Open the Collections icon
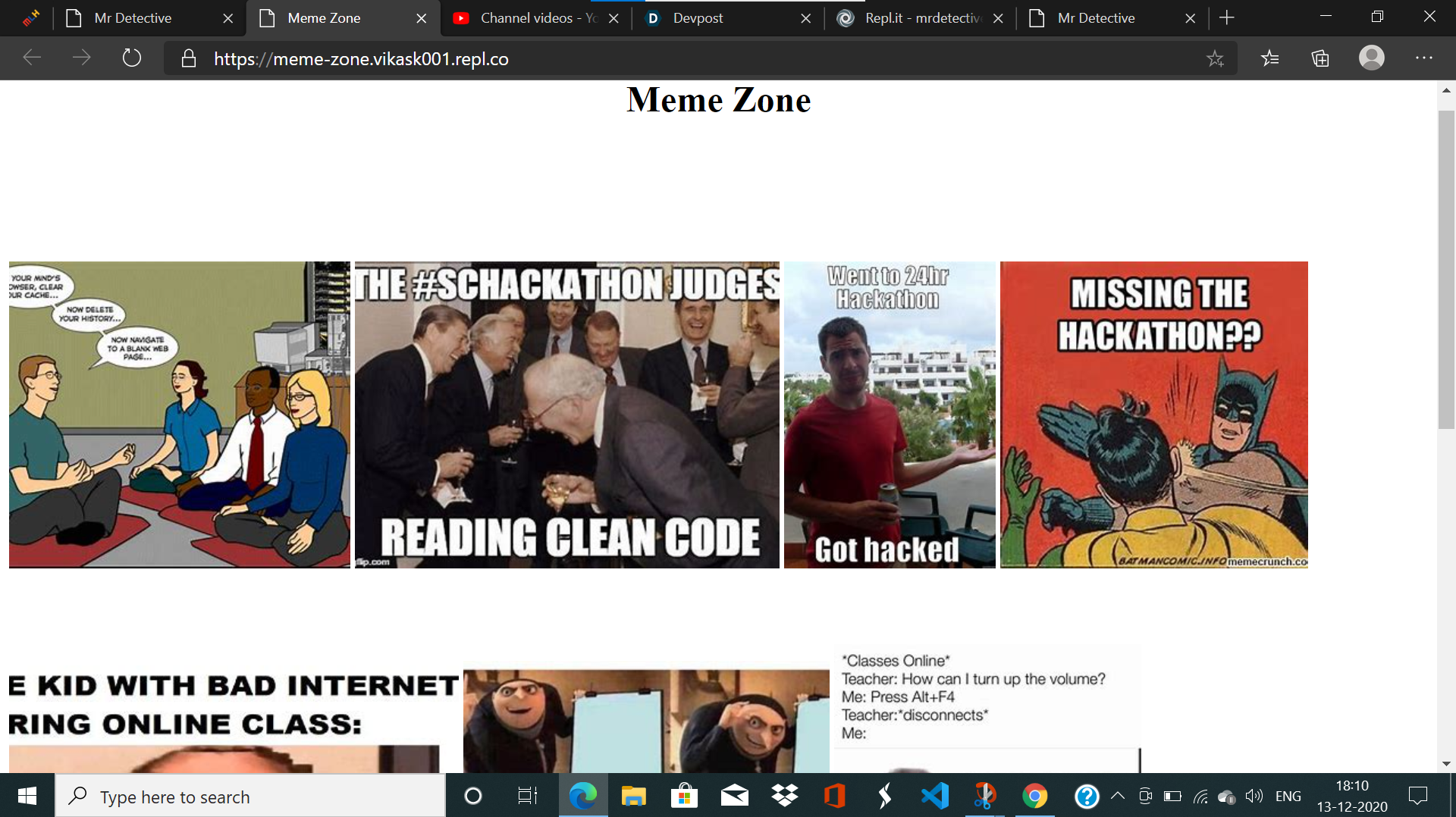 (1320, 58)
